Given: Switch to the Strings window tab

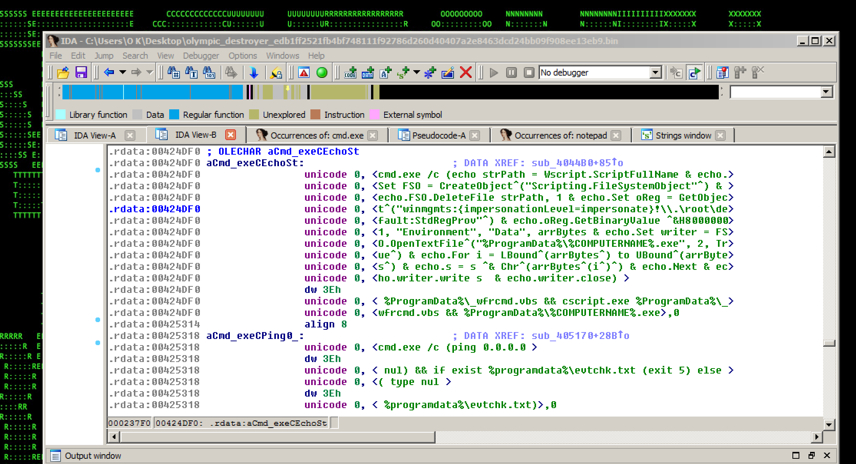Looking at the screenshot, I should tap(683, 135).
